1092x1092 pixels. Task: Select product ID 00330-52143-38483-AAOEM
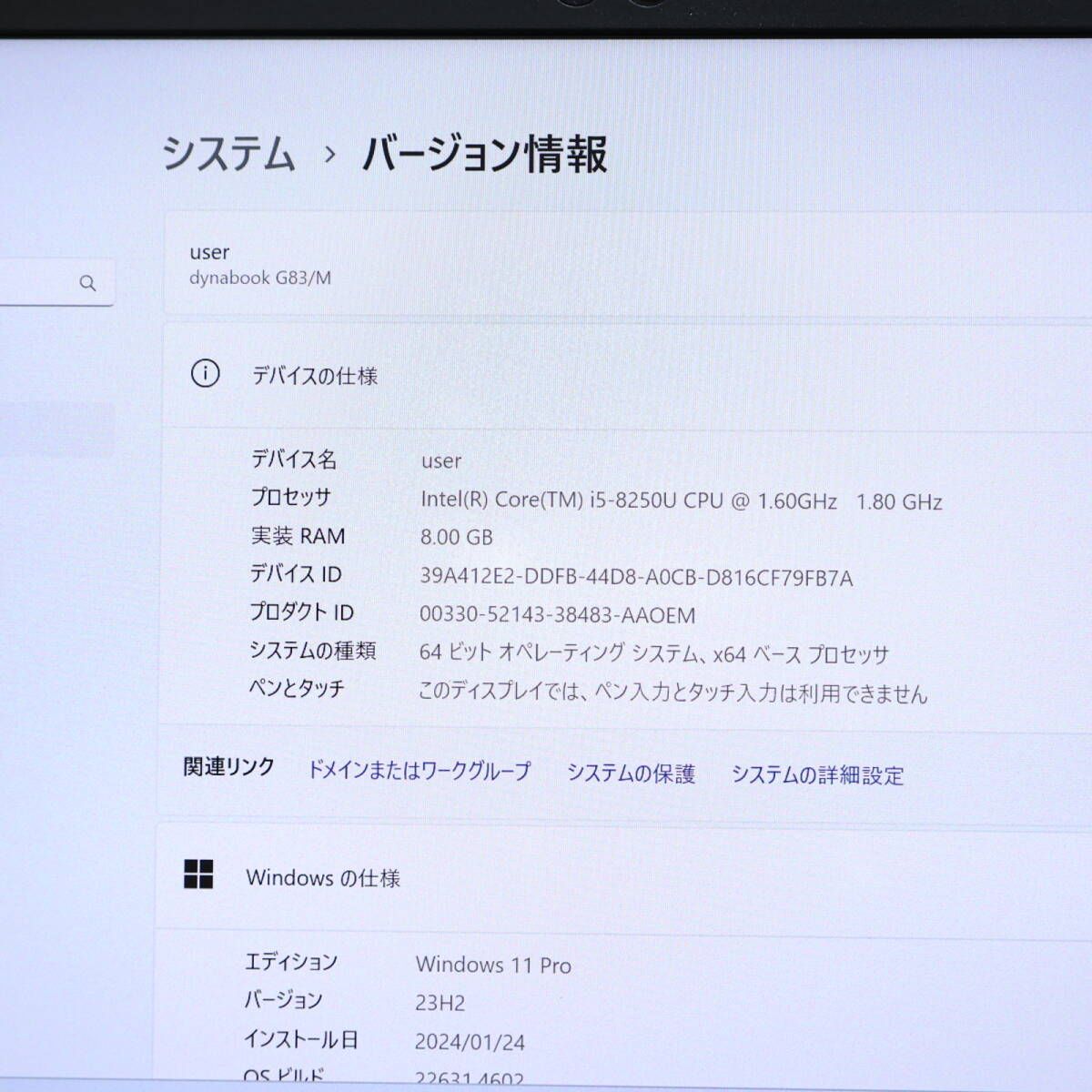coord(557,615)
